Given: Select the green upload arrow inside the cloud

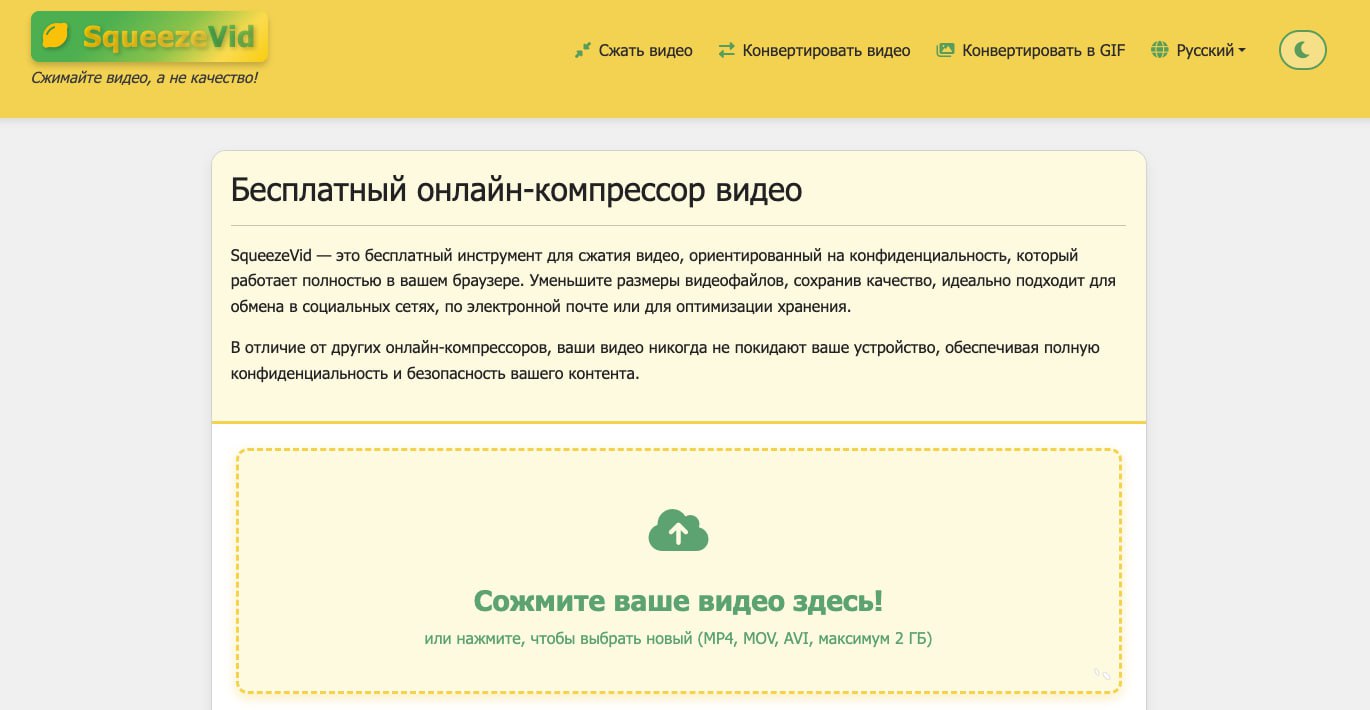Looking at the screenshot, I should [678, 531].
